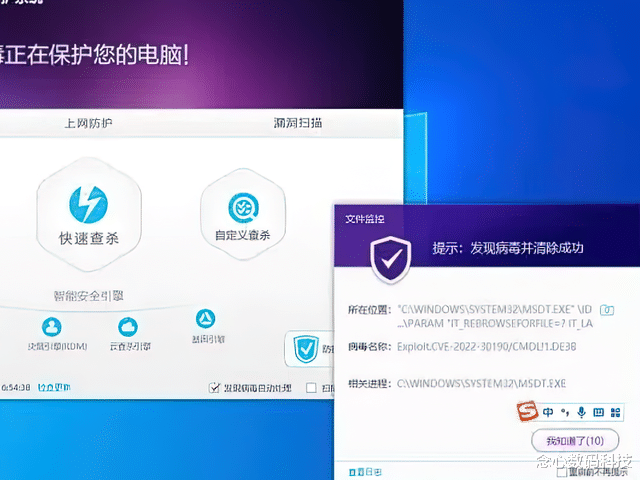Click the MSDT.EXE path after 所在位置
This screenshot has width=640, height=480.
click(495, 309)
